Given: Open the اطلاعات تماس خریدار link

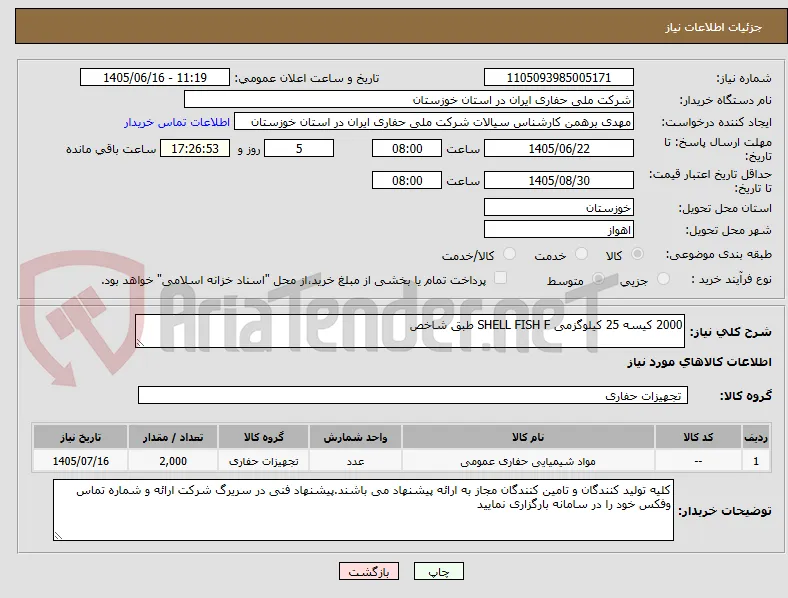Looking at the screenshot, I should coord(177,122).
